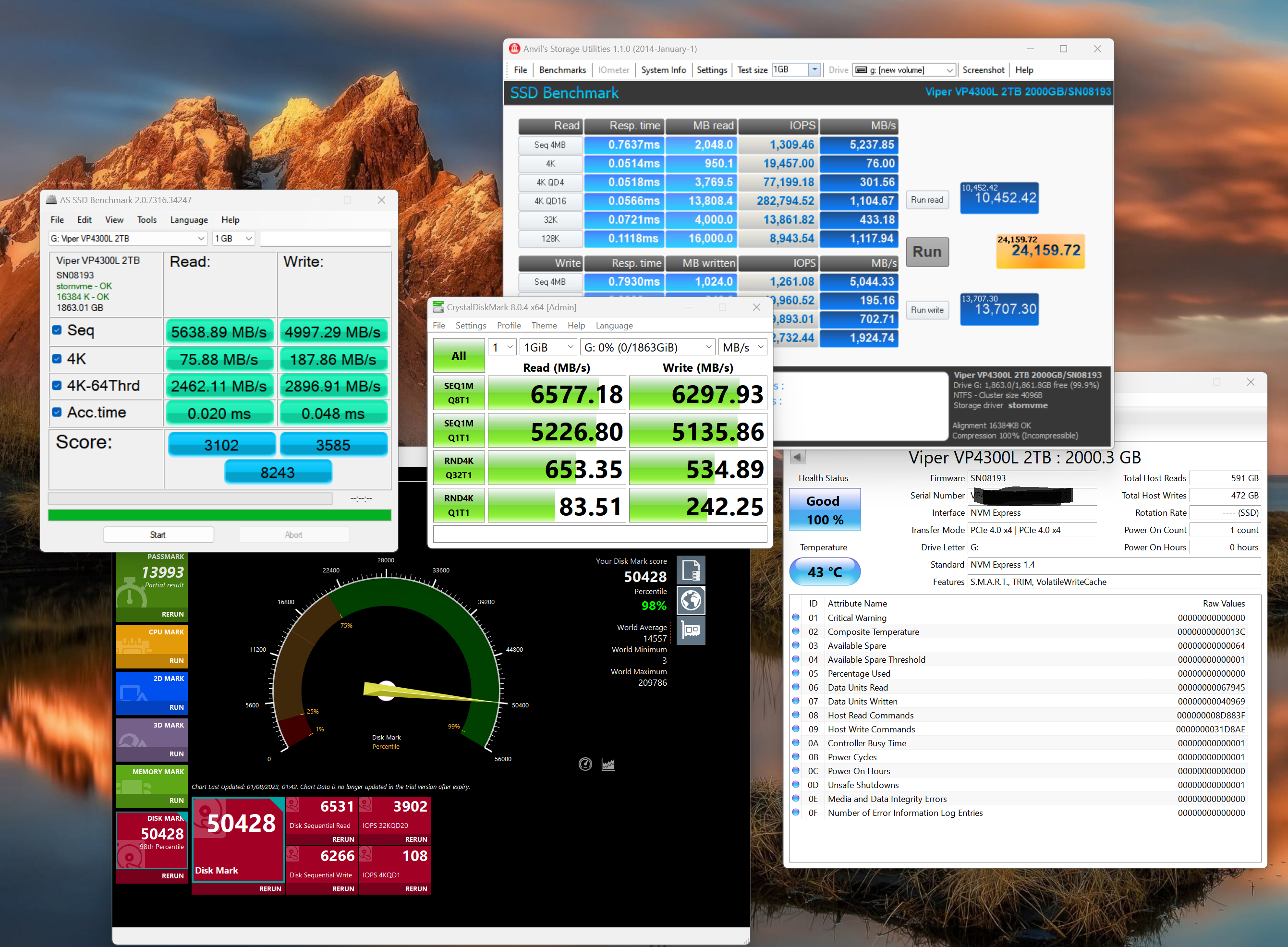Switch to distribution chart view icon

click(608, 764)
